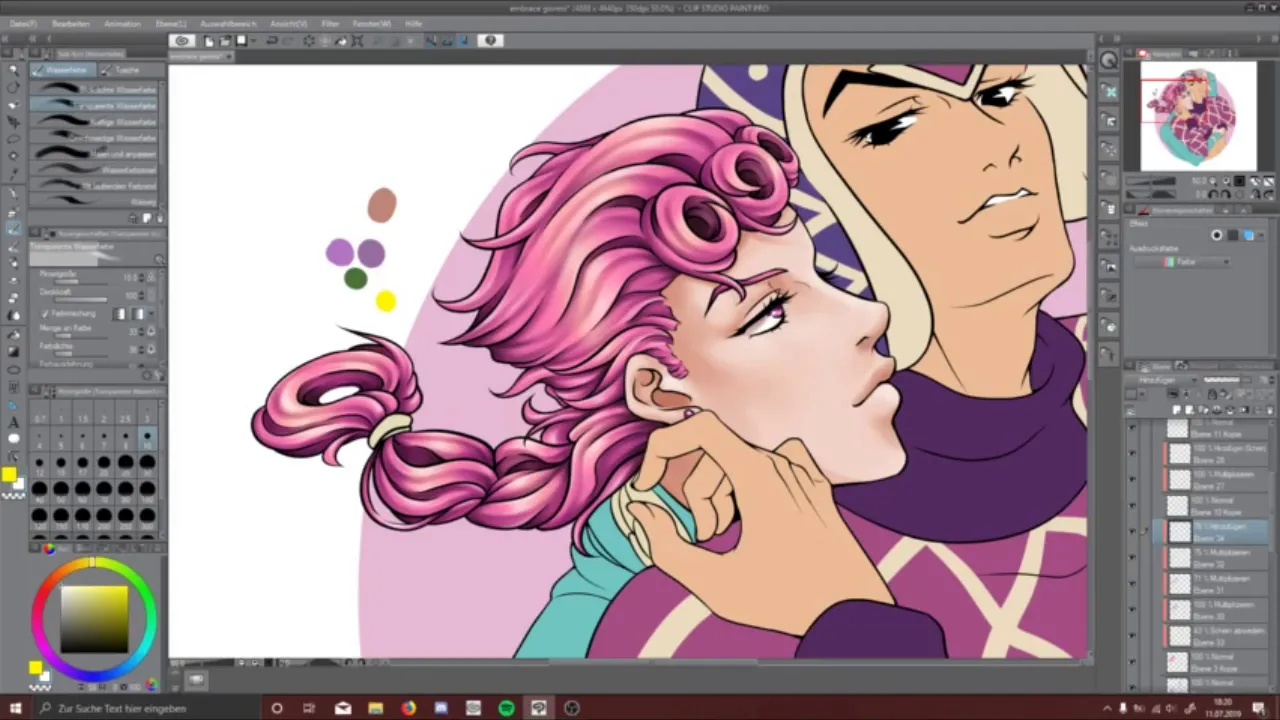This screenshot has width=1280, height=720.
Task: Open Windows Start menu
Action: 18,708
